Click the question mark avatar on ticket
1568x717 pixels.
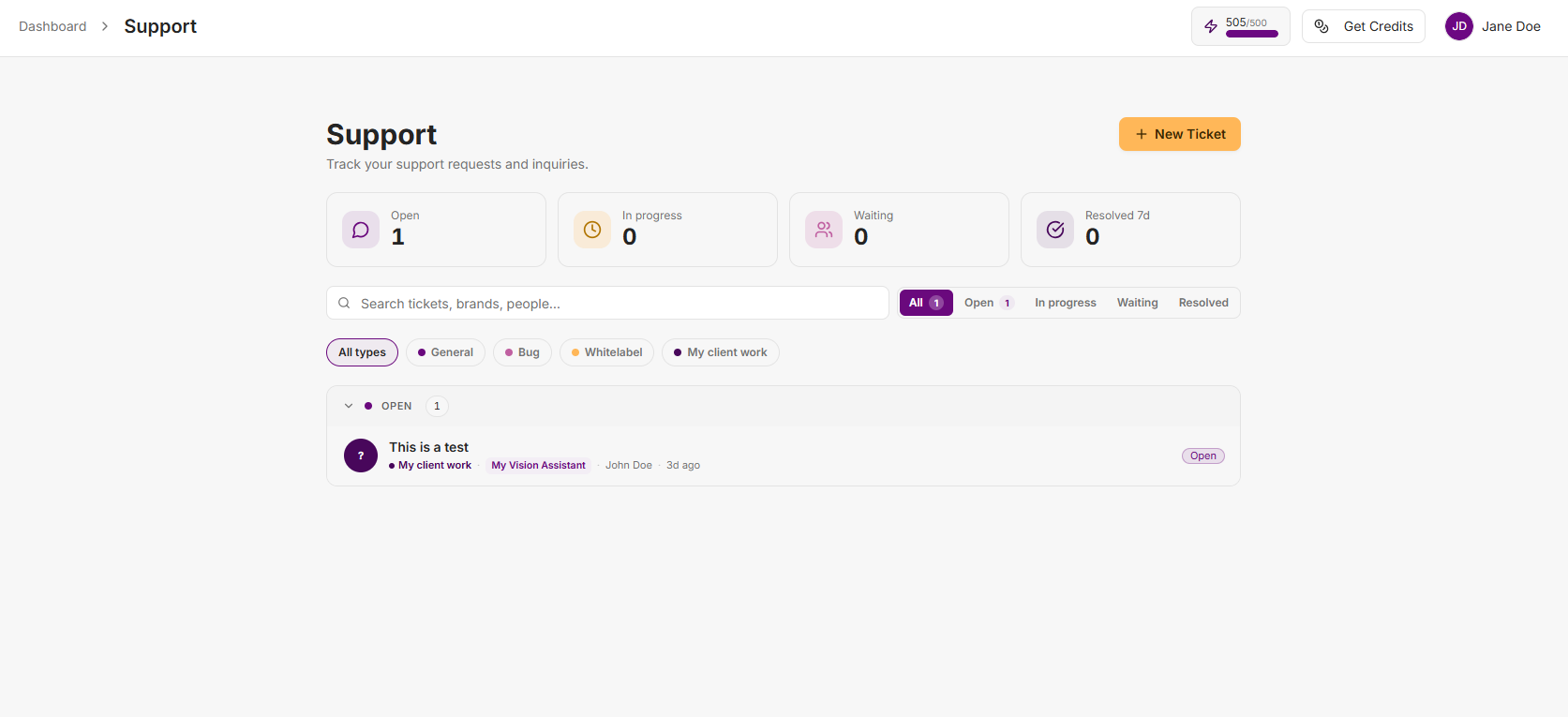click(361, 456)
